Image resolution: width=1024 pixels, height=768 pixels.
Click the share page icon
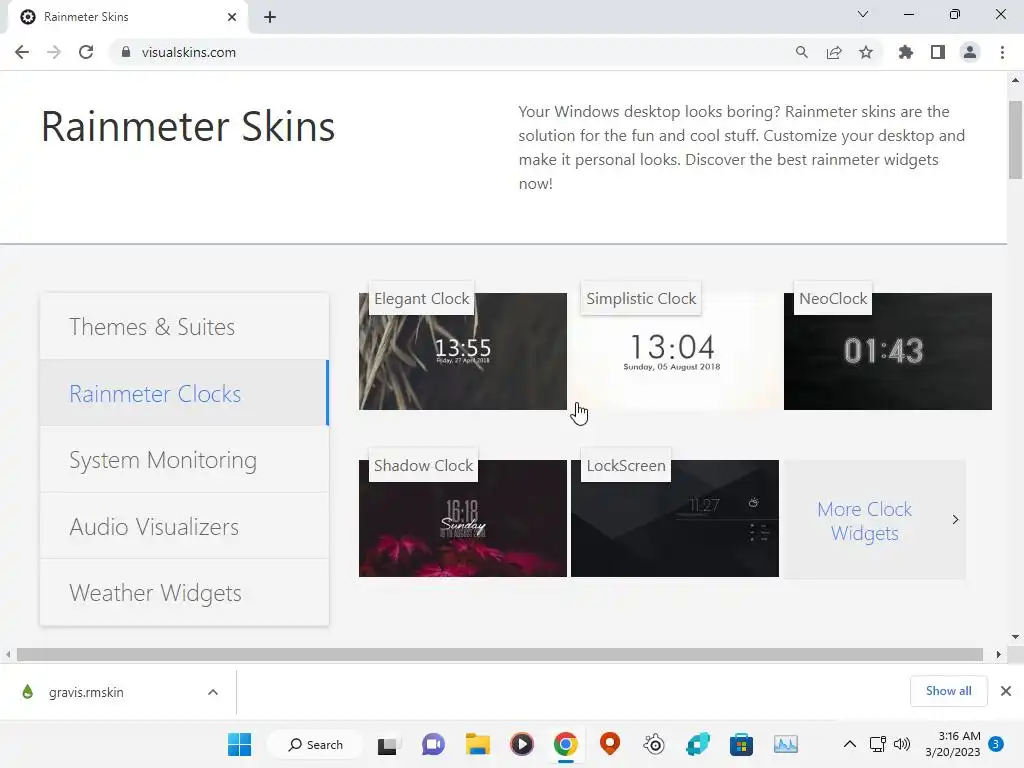[834, 52]
